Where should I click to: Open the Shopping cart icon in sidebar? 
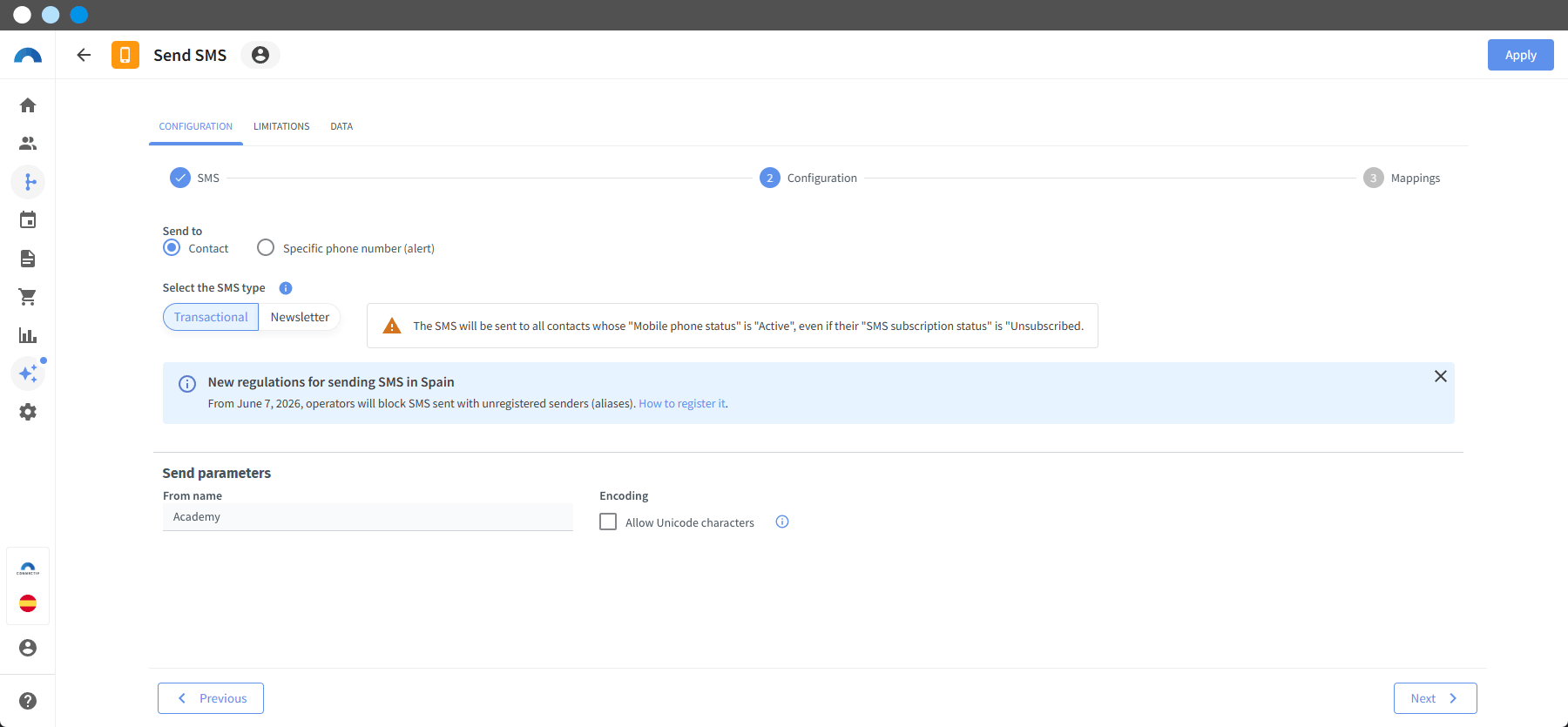[28, 297]
